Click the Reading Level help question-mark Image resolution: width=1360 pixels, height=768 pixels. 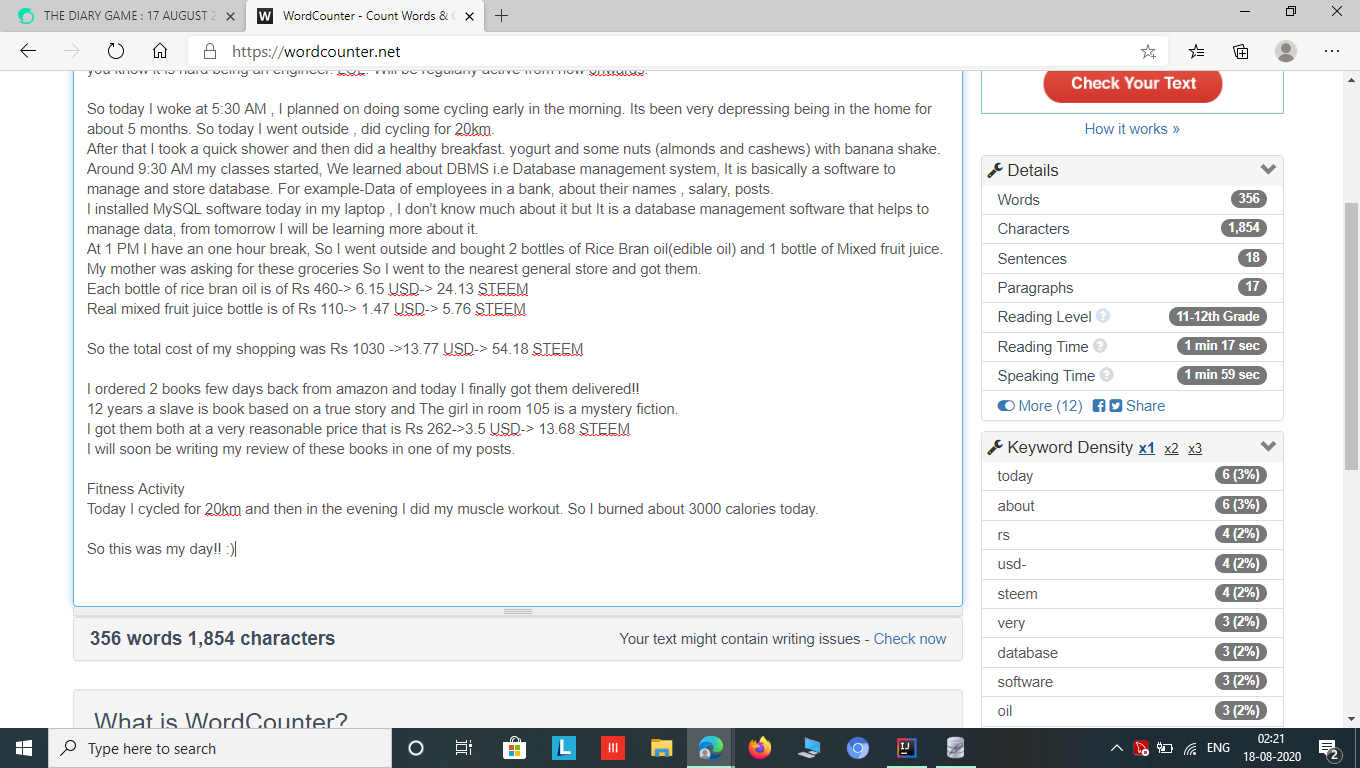coord(1103,316)
